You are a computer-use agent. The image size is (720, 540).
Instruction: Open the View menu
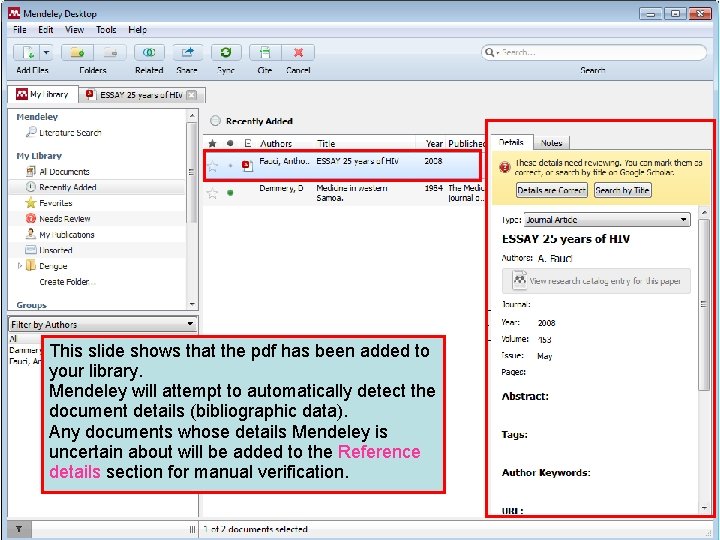tap(74, 30)
